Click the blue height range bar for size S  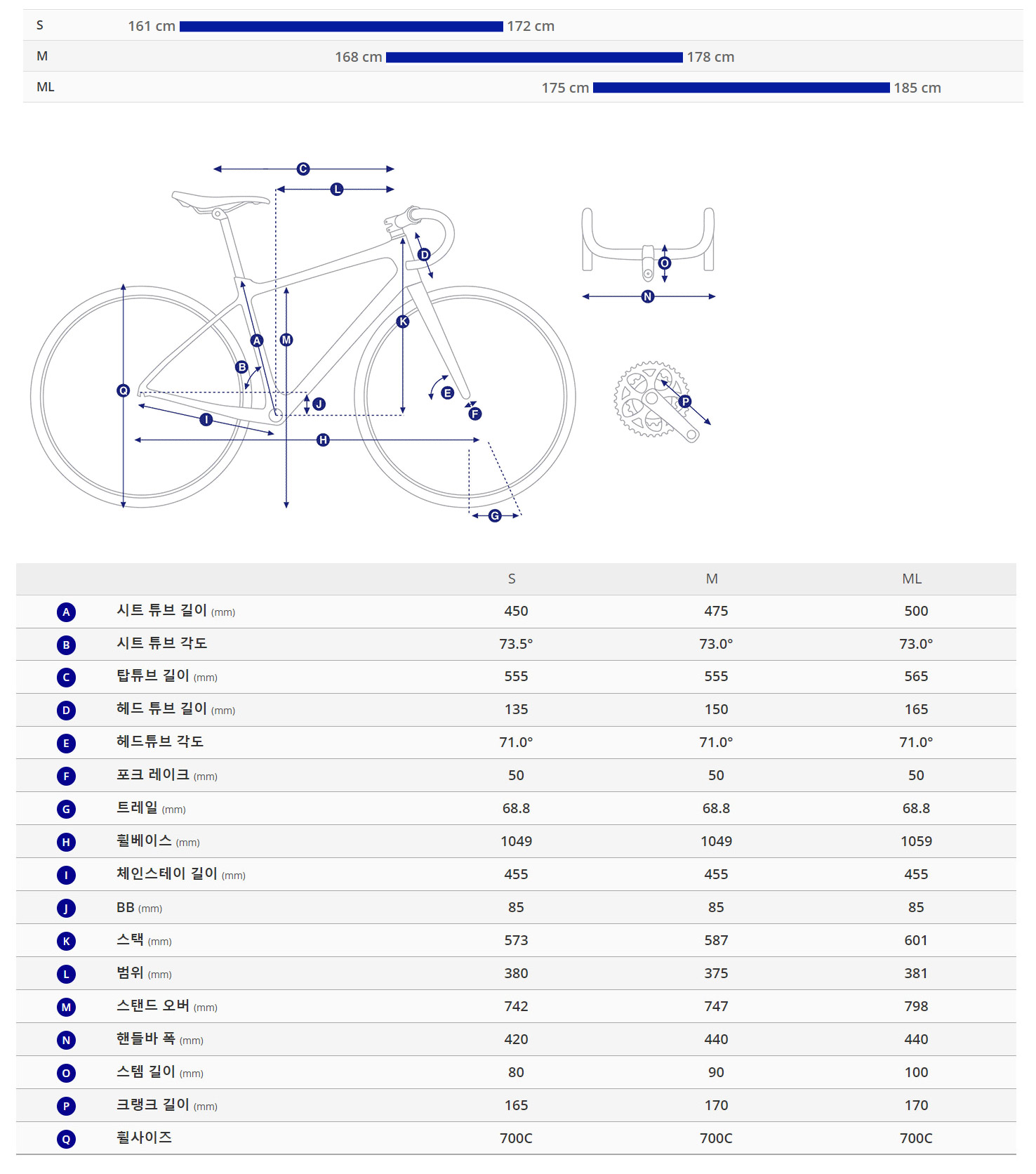(341, 27)
